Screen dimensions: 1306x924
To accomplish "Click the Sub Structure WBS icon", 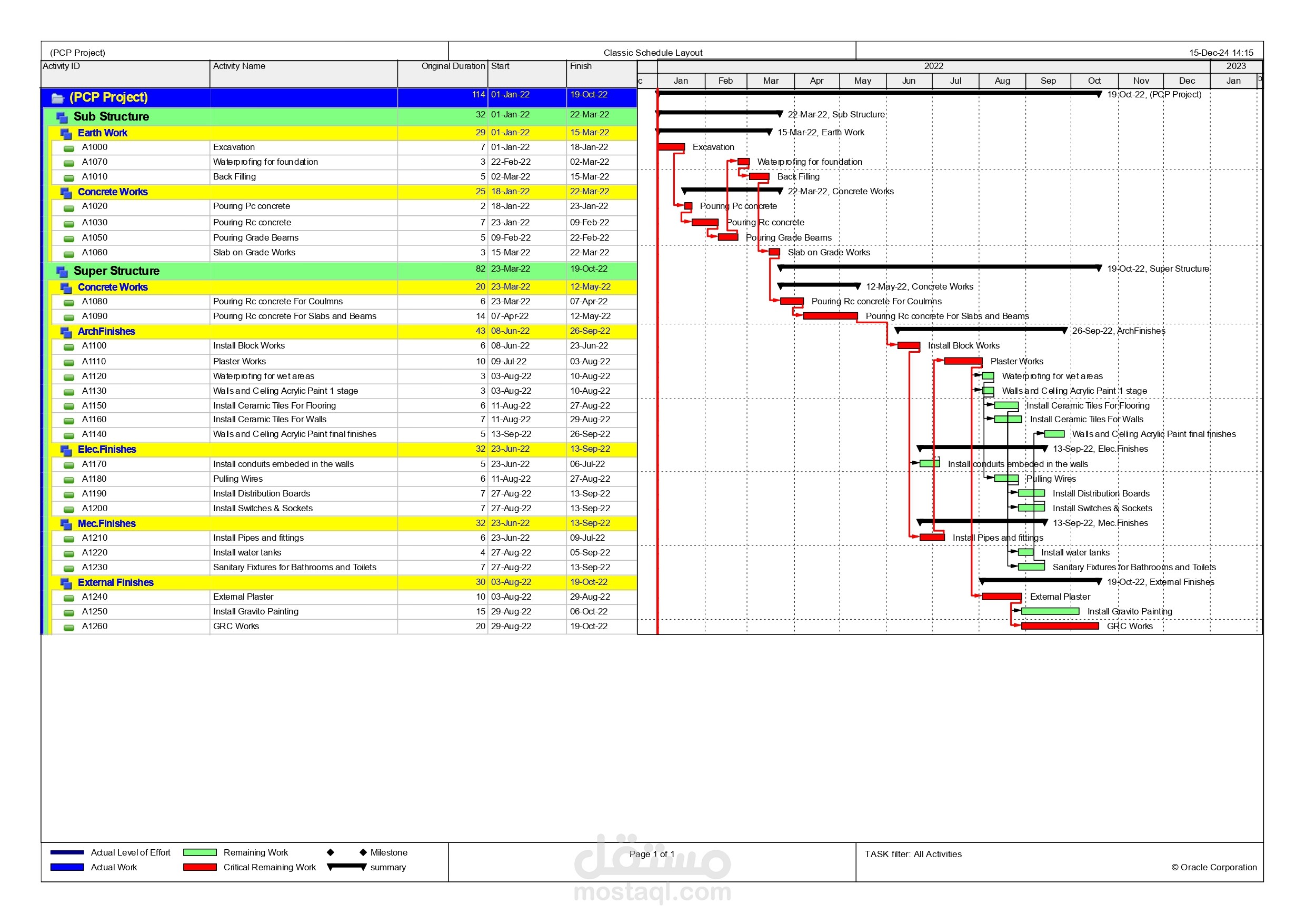I will click(62, 118).
